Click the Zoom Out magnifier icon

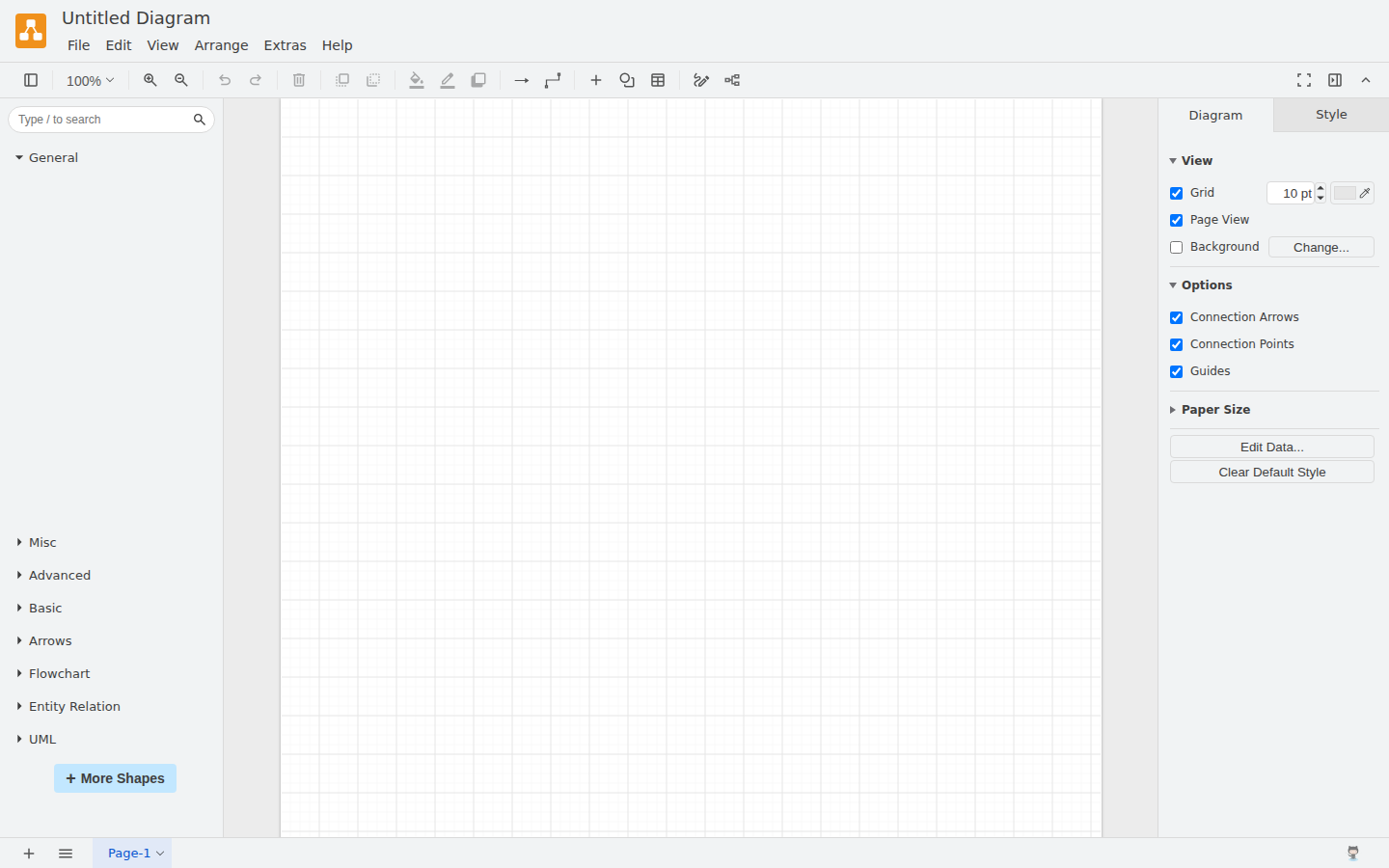click(181, 80)
